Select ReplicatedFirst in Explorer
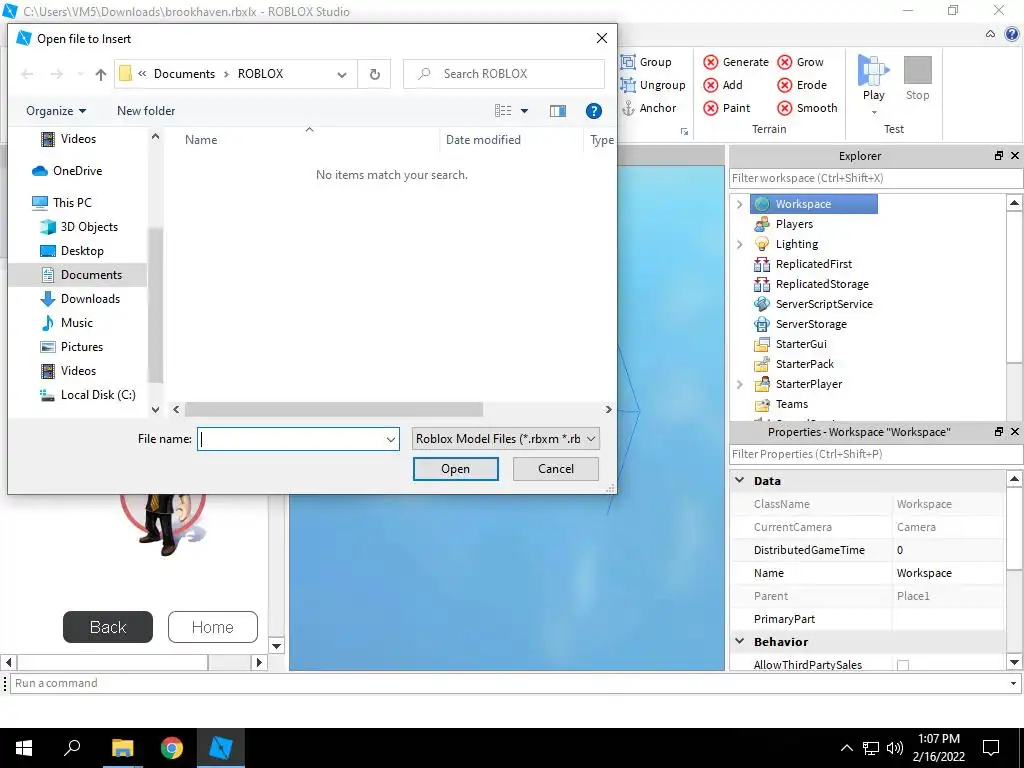The width and height of the screenshot is (1024, 768). pos(813,264)
